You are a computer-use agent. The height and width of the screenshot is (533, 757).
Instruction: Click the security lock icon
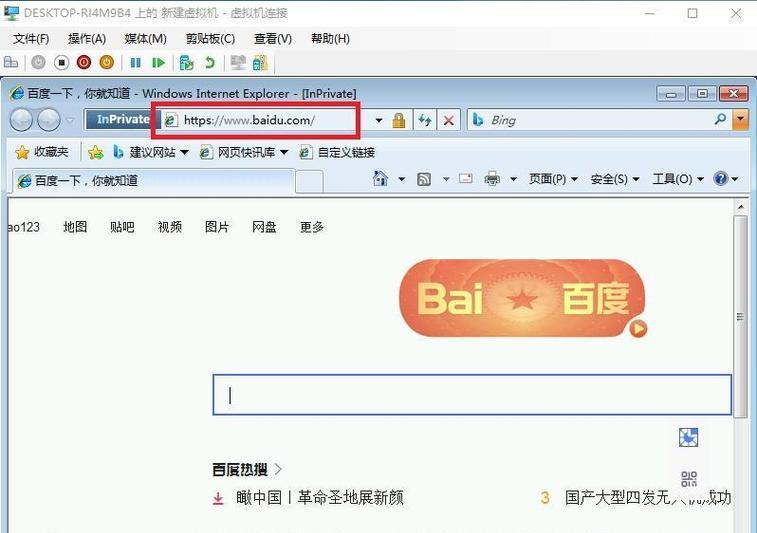399,120
